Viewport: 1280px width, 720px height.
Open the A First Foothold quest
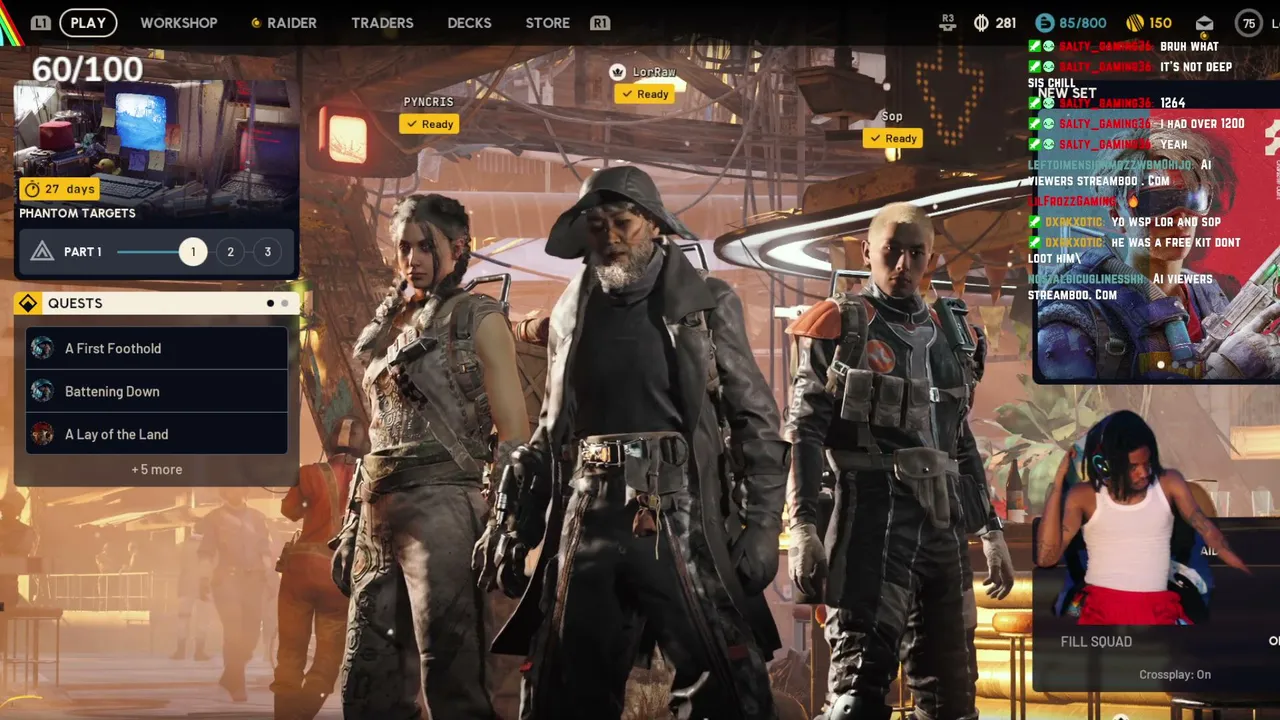coord(157,348)
